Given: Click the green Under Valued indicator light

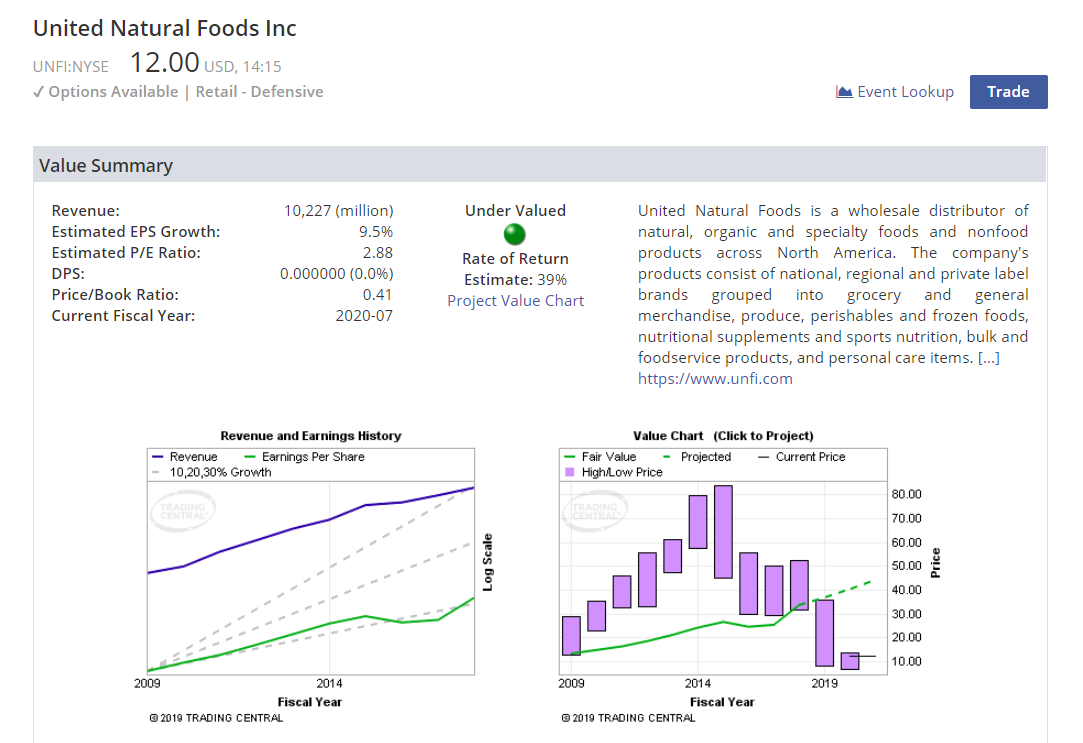Looking at the screenshot, I should coord(514,234).
